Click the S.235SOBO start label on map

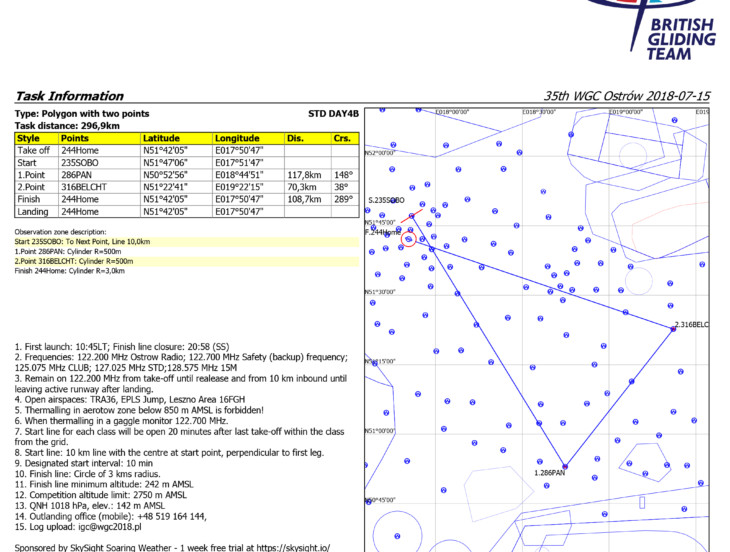[x=386, y=201]
